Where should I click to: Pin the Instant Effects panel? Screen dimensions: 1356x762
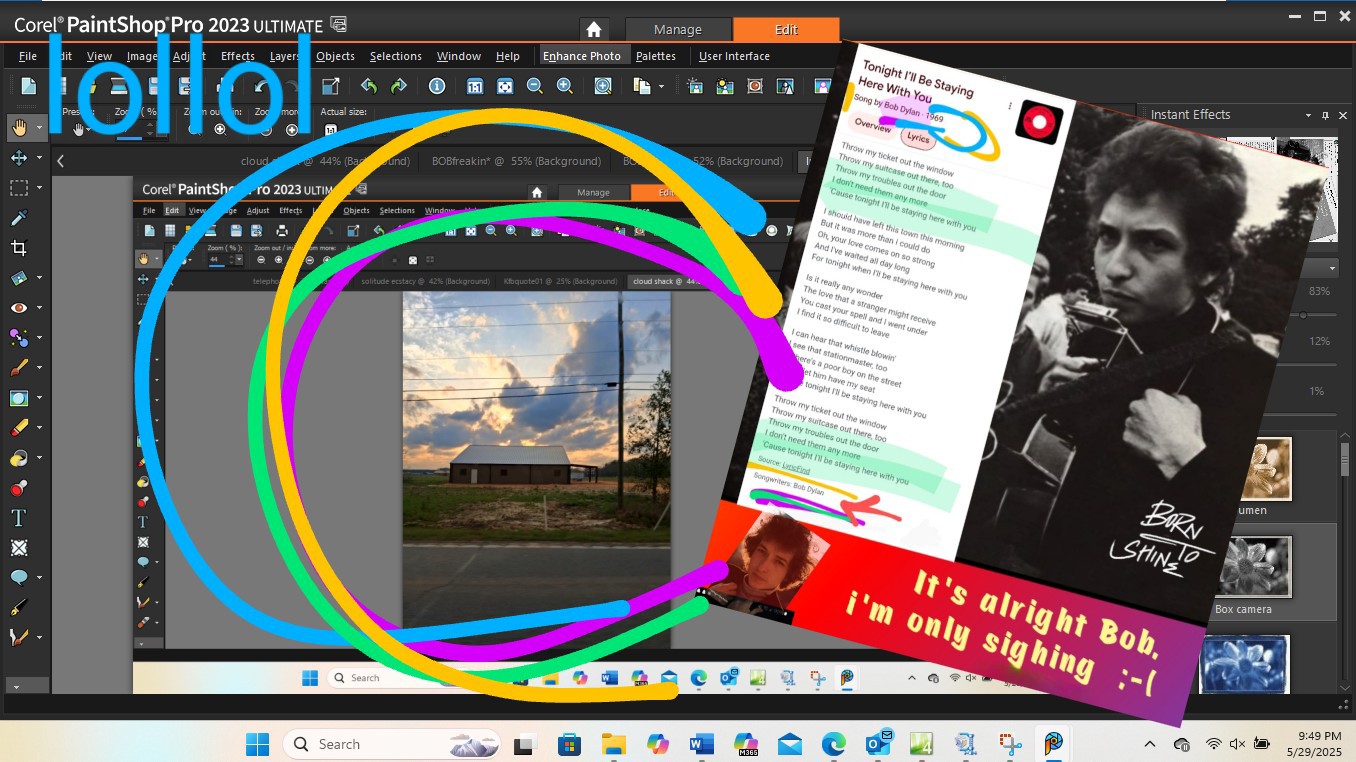[1325, 115]
